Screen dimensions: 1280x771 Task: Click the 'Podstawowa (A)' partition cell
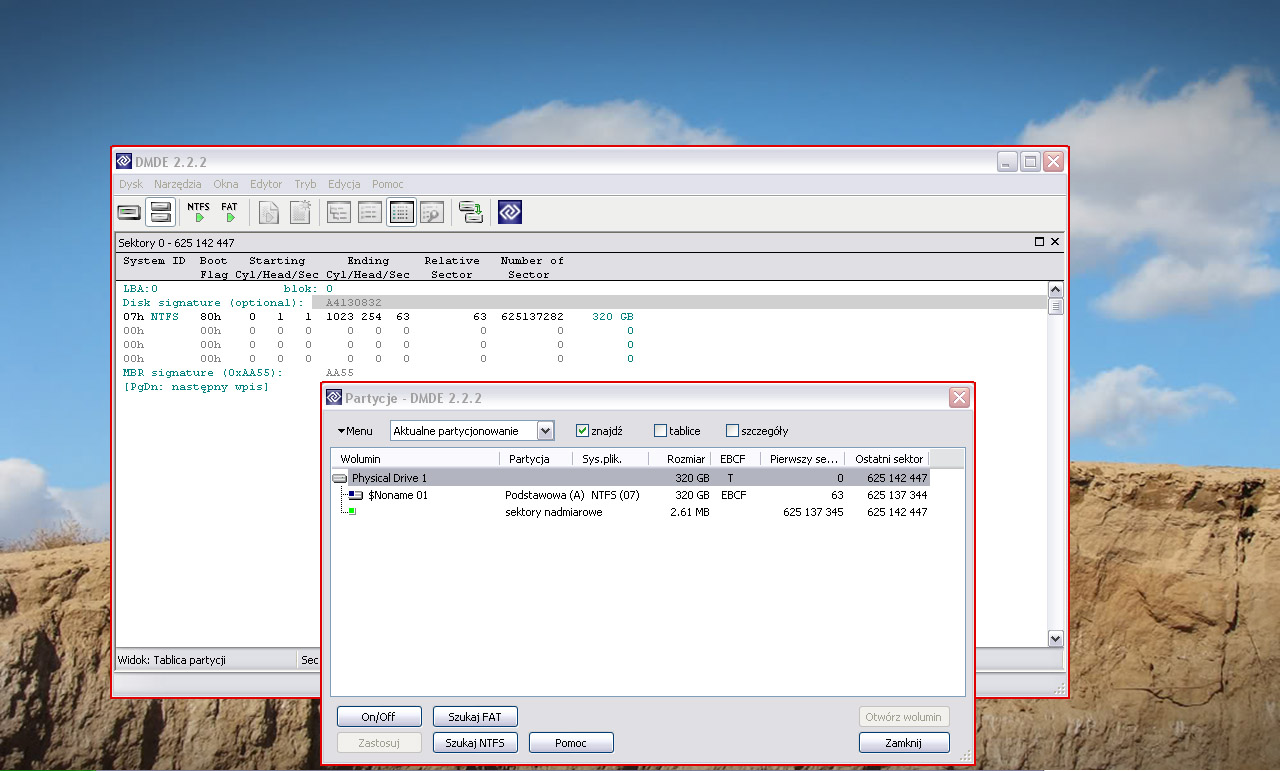545,495
